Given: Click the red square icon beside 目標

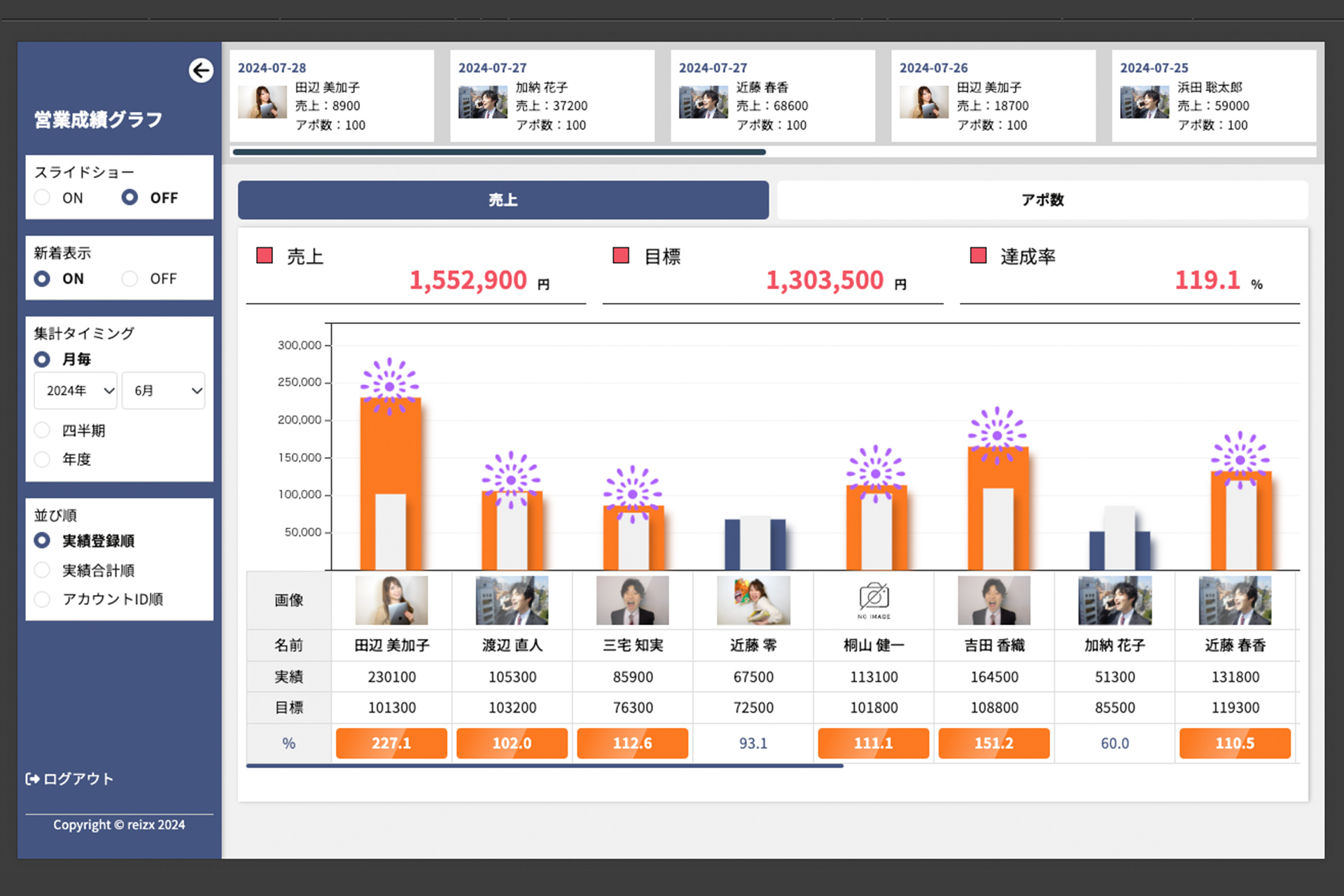Looking at the screenshot, I should click(620, 255).
